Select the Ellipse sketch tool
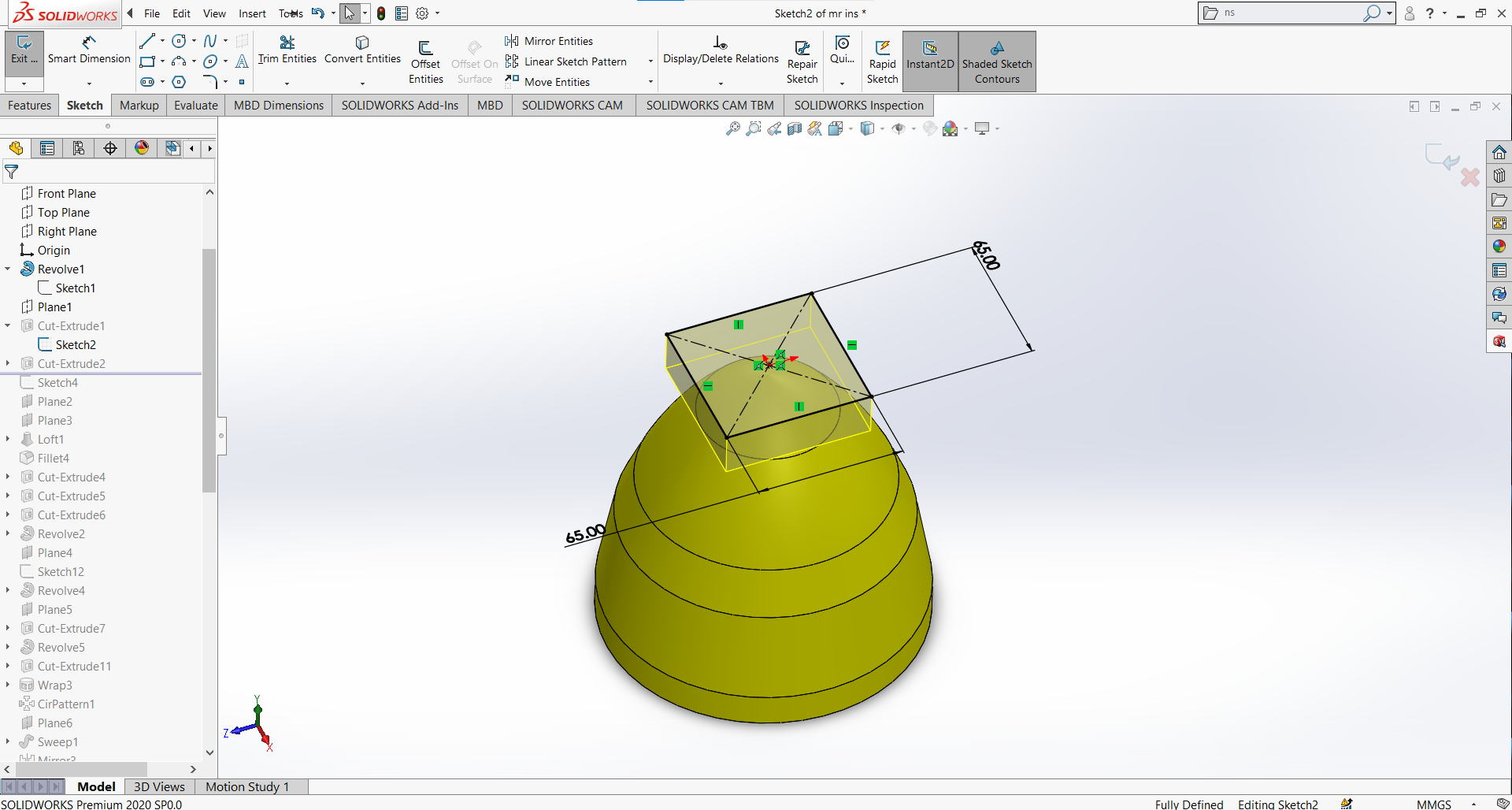Screen dimensions: 1512x810 (210, 61)
